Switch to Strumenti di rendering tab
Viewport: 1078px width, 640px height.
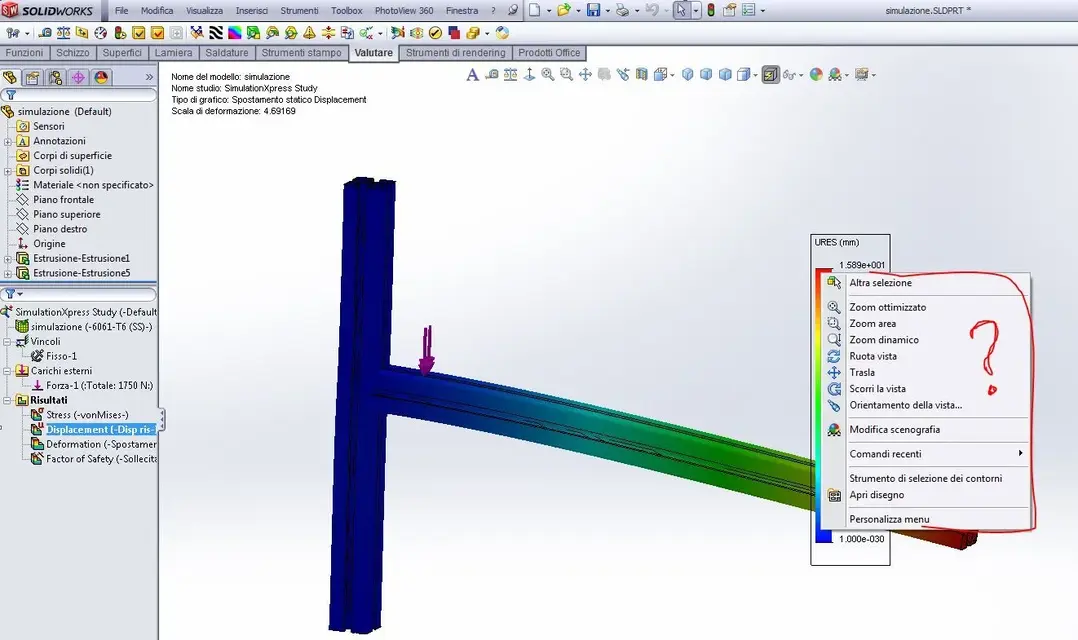point(455,53)
